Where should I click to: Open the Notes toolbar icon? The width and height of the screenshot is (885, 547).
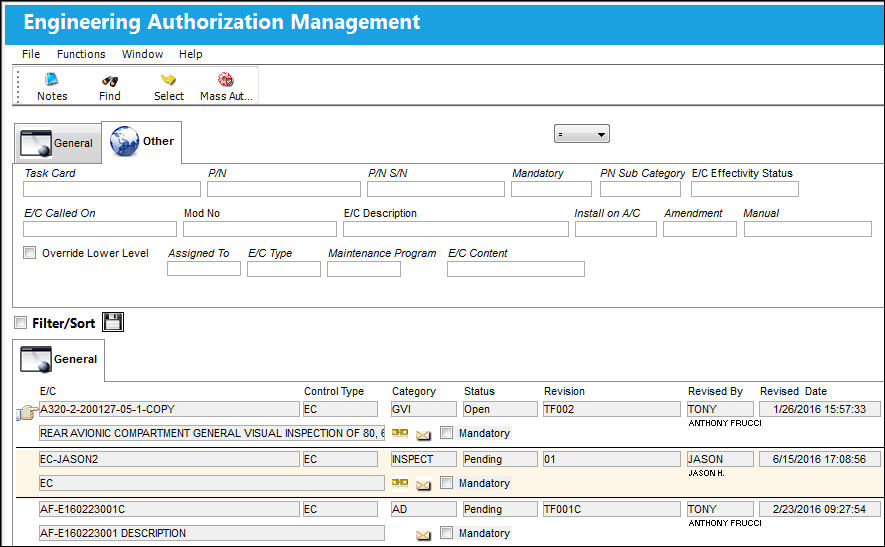[x=52, y=80]
